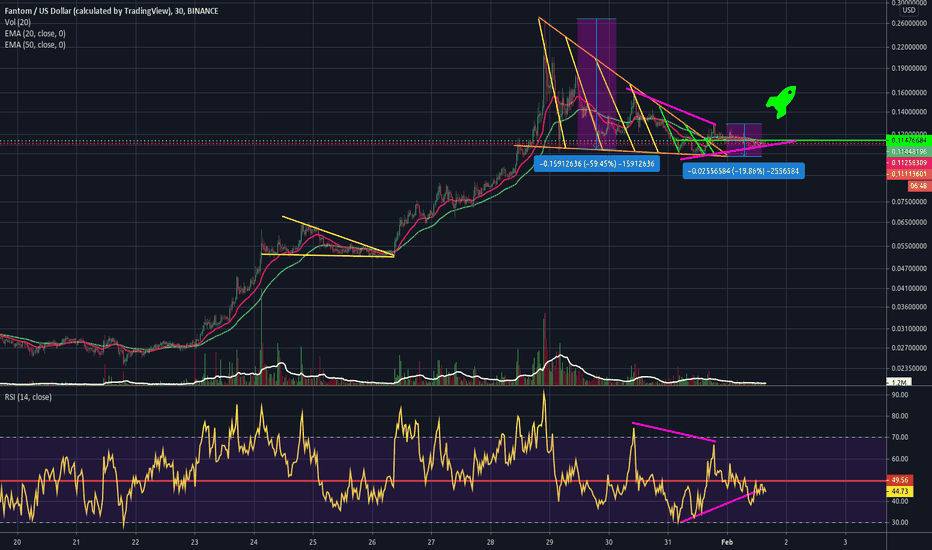Click the green 0.11476684 price label
Image resolution: width=932 pixels, height=550 pixels.
coord(909,140)
